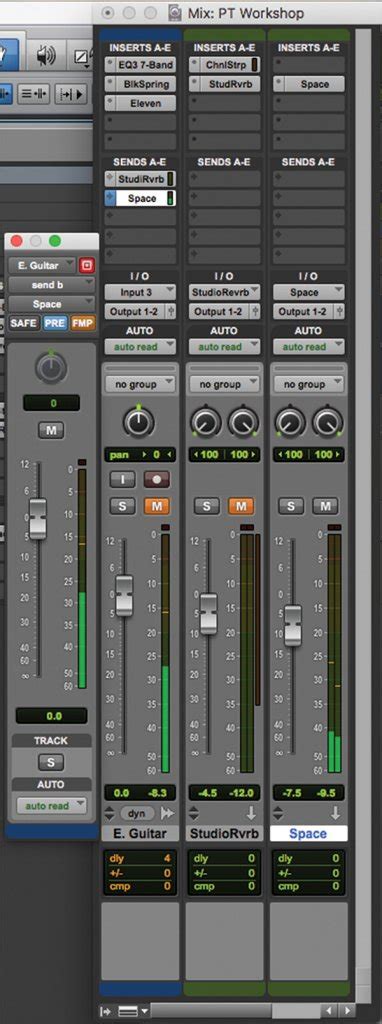Click the send level 0.0 field in send window
The height and width of the screenshot is (1024, 382).
tap(51, 715)
